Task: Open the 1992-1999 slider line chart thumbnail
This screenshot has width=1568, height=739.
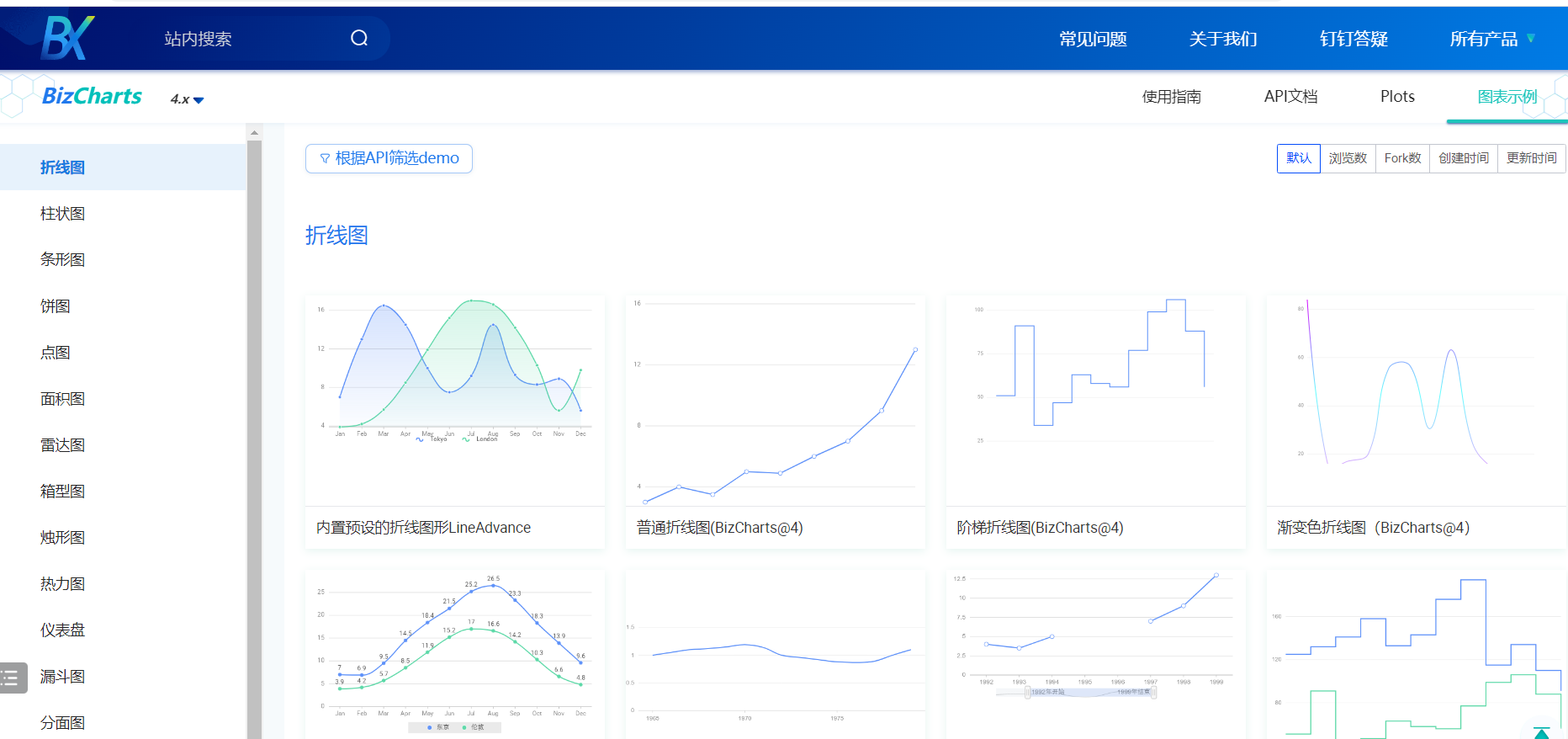Action: coord(1096,655)
